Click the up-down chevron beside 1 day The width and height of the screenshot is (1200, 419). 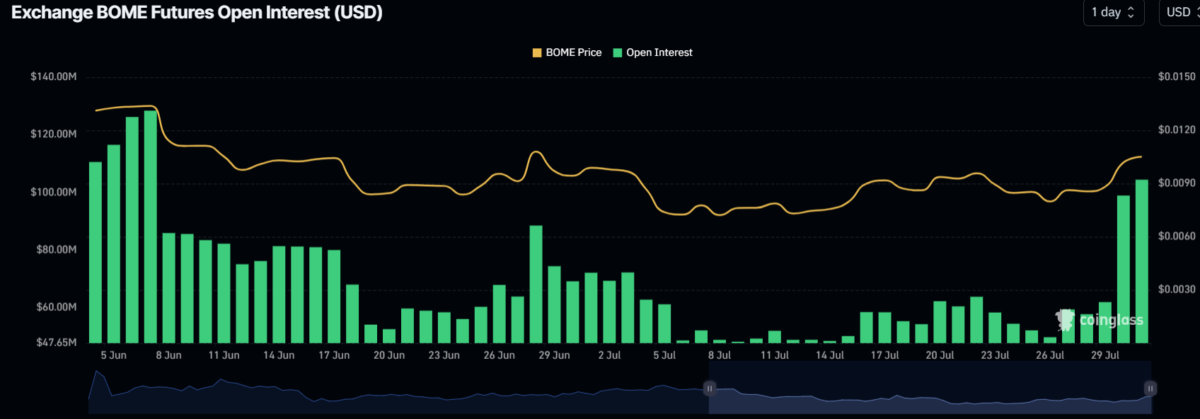pyautogui.click(x=1131, y=13)
